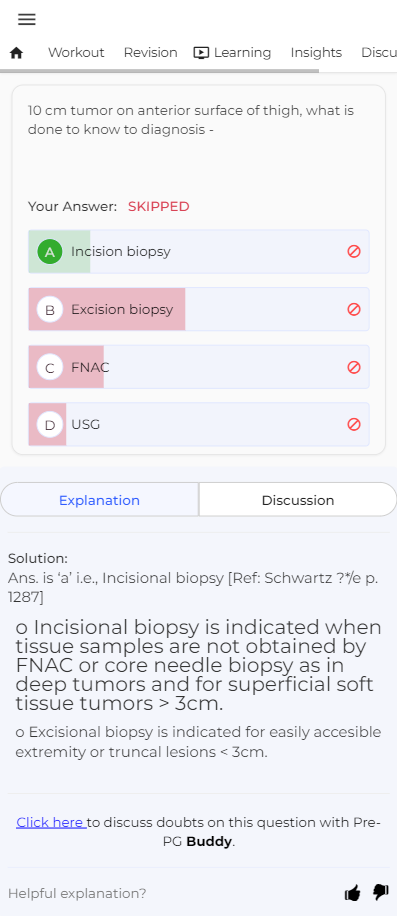The height and width of the screenshot is (916, 397).
Task: Click the thumbs up icon
Action: tap(353, 893)
